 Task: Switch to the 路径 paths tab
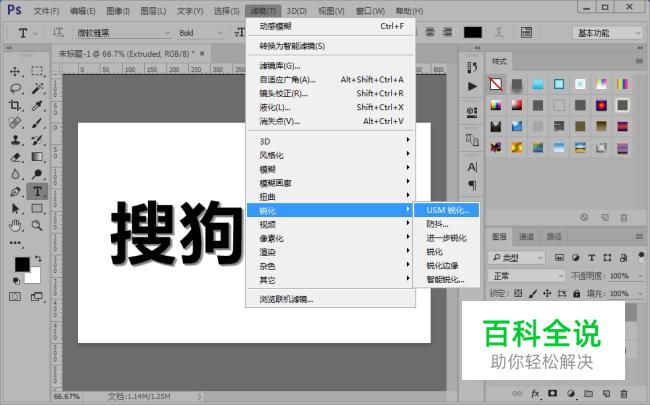[x=554, y=237]
